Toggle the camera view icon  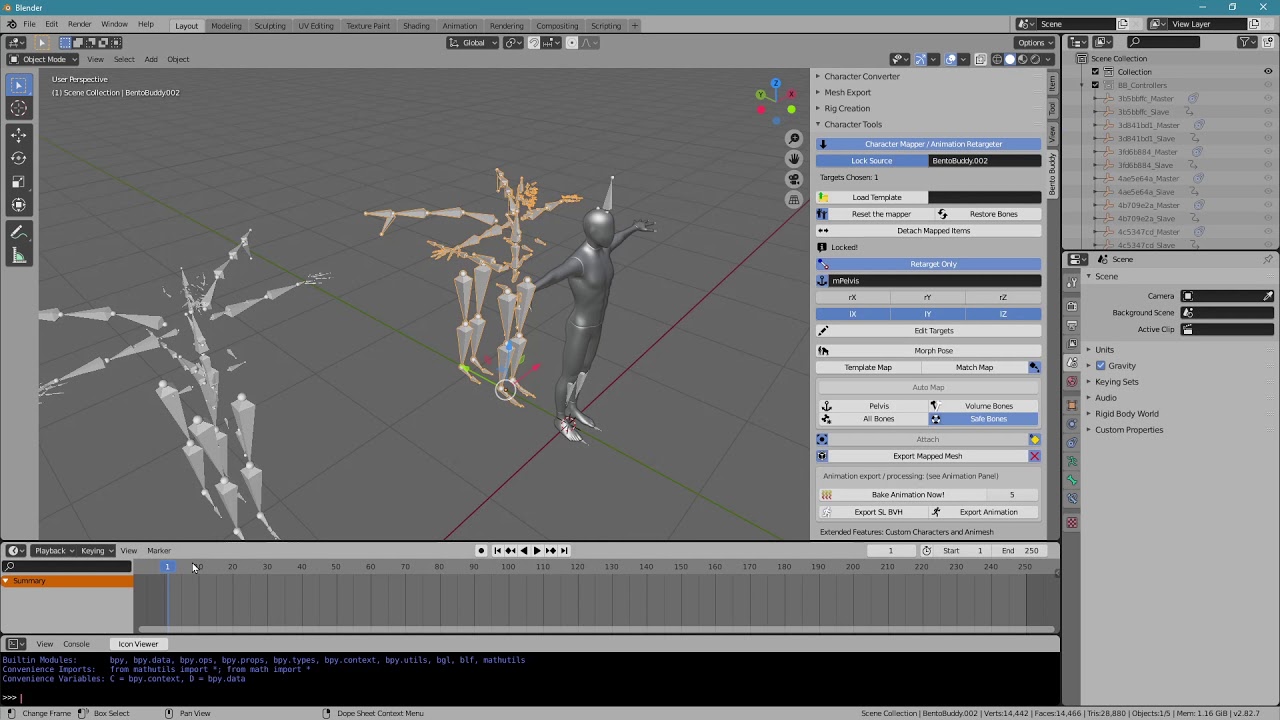(794, 179)
